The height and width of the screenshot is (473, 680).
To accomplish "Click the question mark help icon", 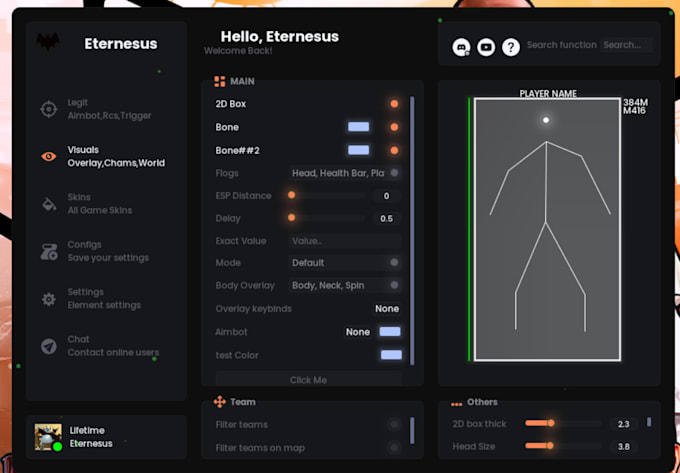I will [x=511, y=47].
